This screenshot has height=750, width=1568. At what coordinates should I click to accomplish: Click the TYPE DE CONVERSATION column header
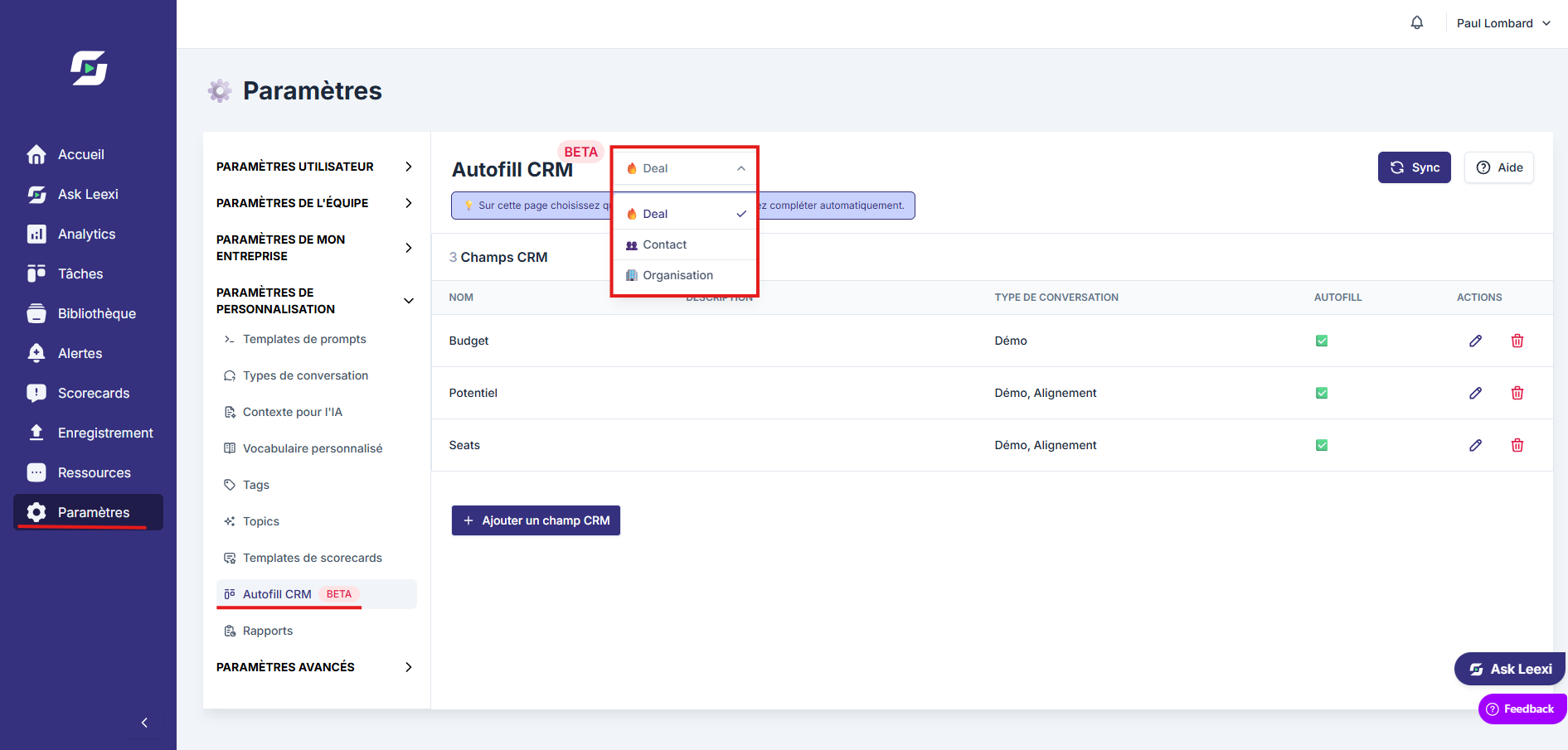(1056, 298)
